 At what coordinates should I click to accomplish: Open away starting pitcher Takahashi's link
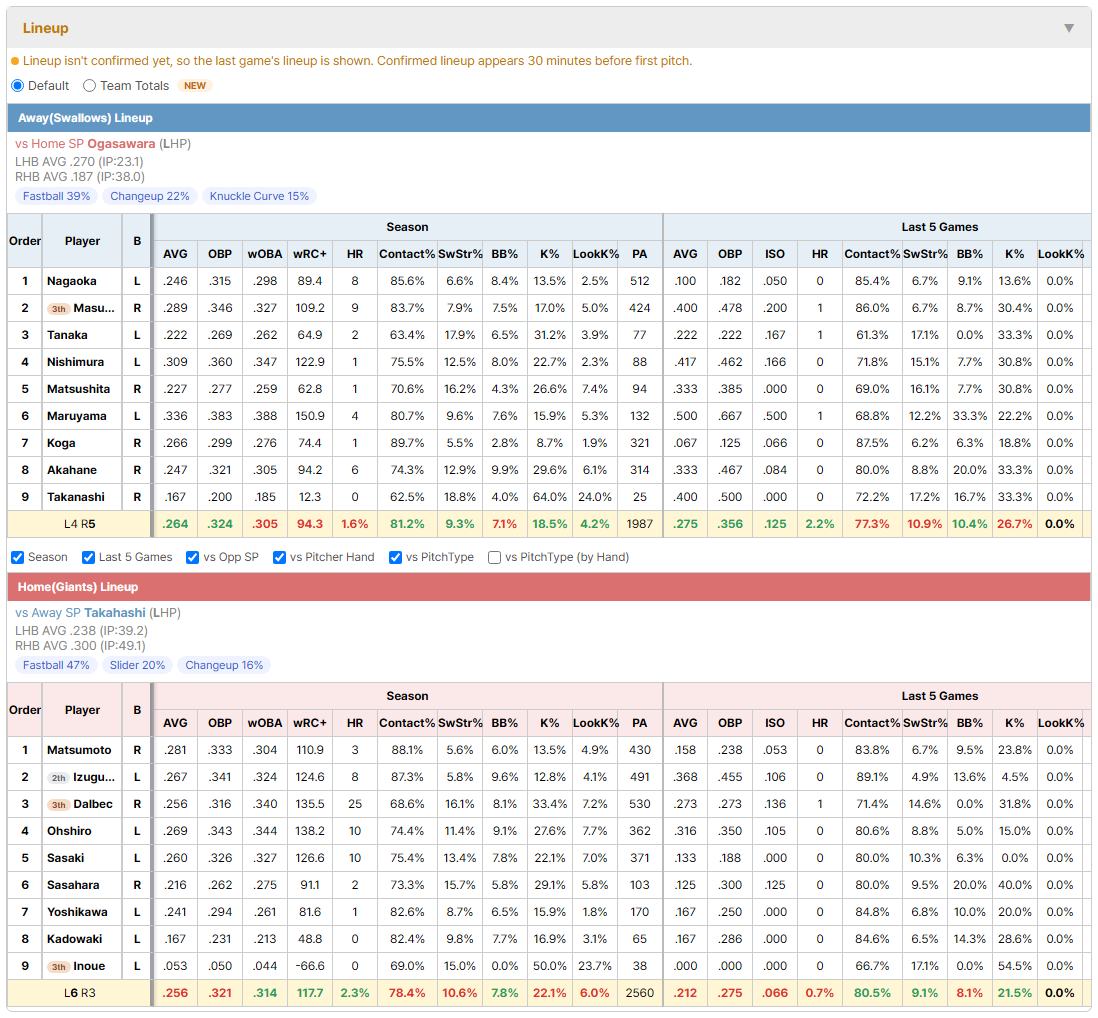[115, 613]
